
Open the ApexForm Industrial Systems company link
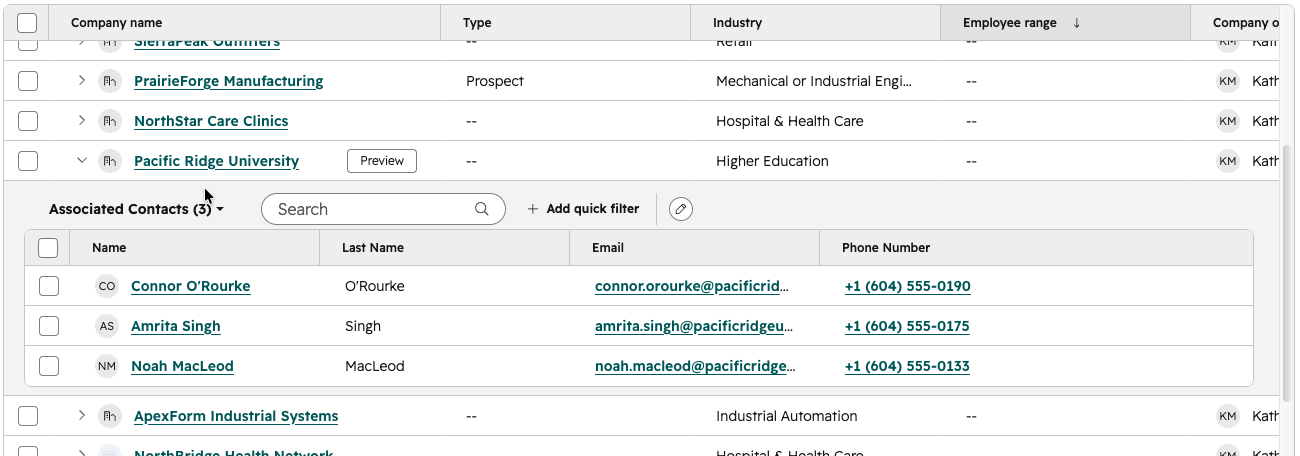coord(236,416)
